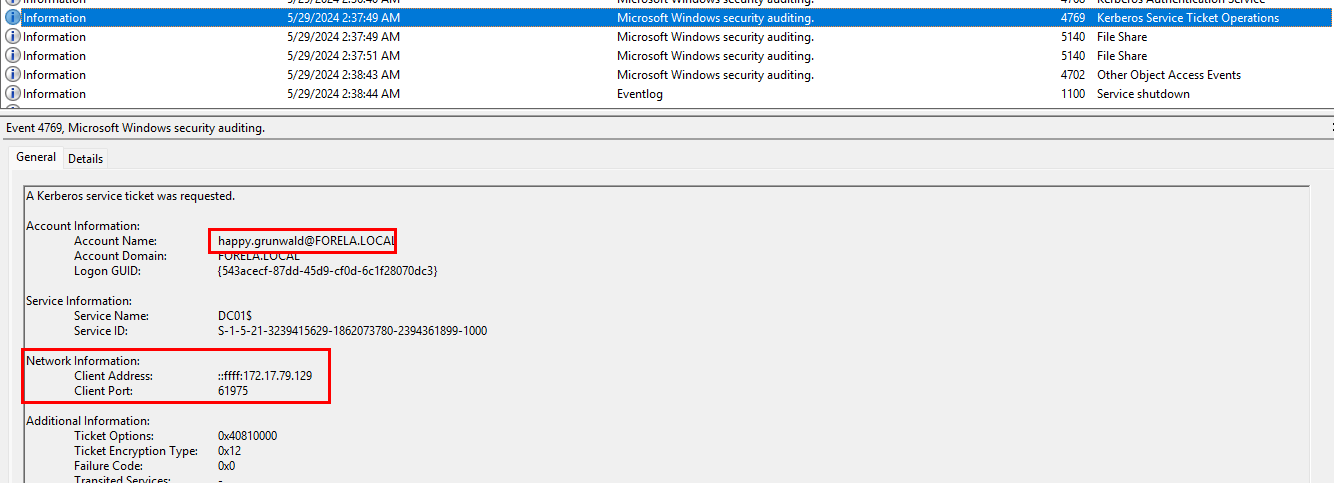Click info icon of the 4769 Kerberos event row
Viewport: 1334px width, 483px height.
pyautogui.click(x=13, y=18)
